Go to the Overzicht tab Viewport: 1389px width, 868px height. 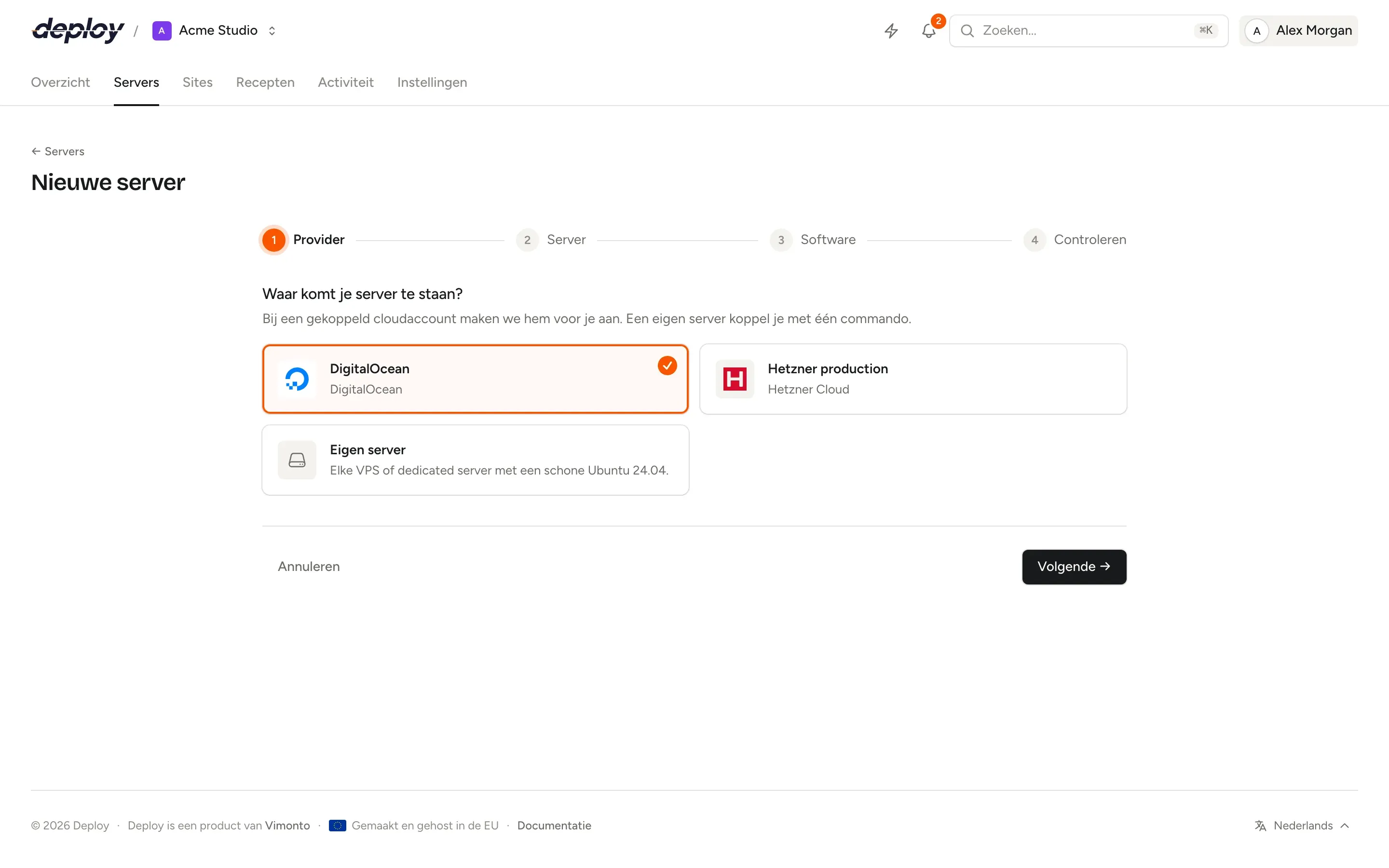coord(60,82)
